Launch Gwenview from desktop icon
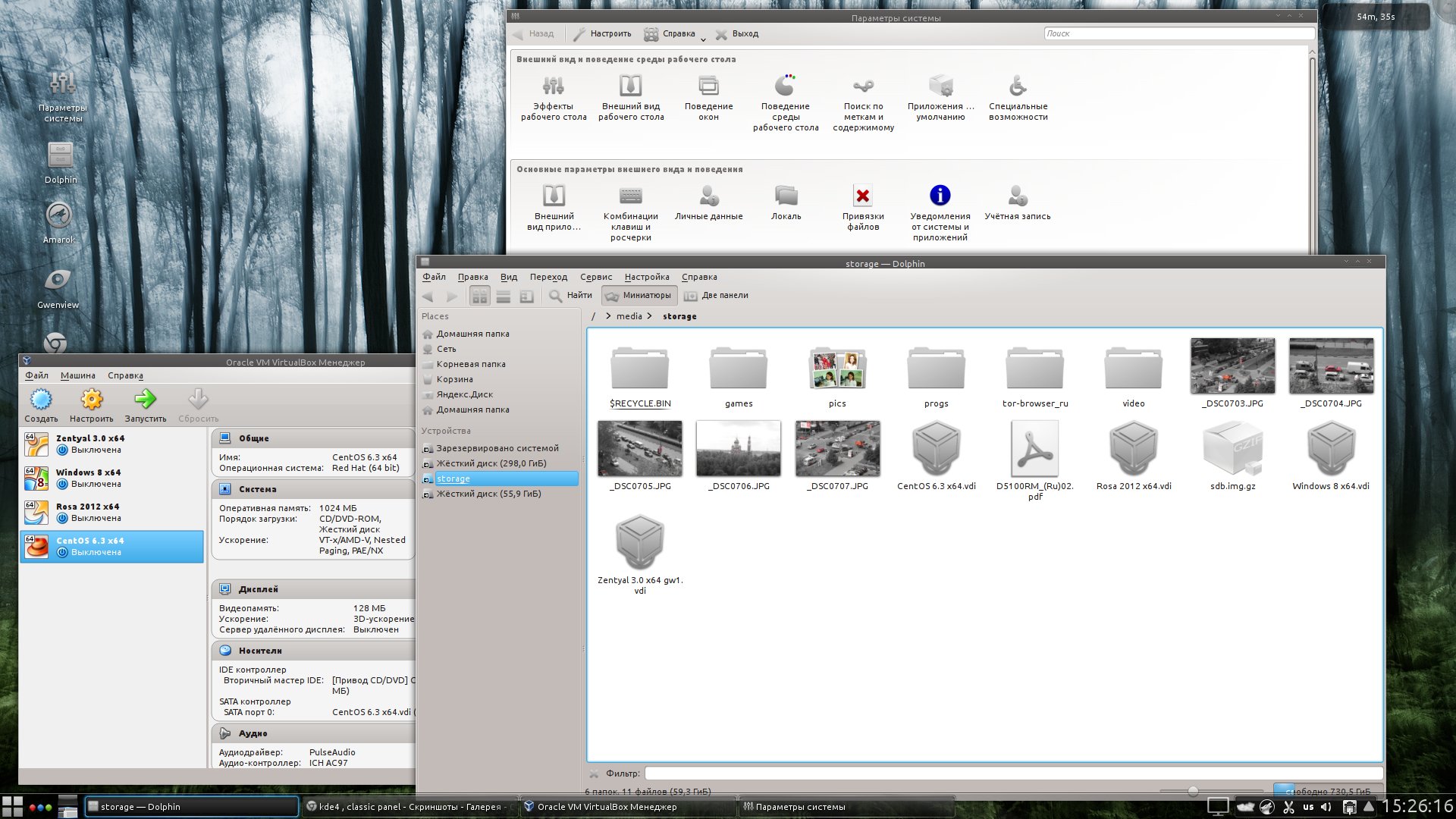Screen dimensions: 1456x819 tap(58, 287)
